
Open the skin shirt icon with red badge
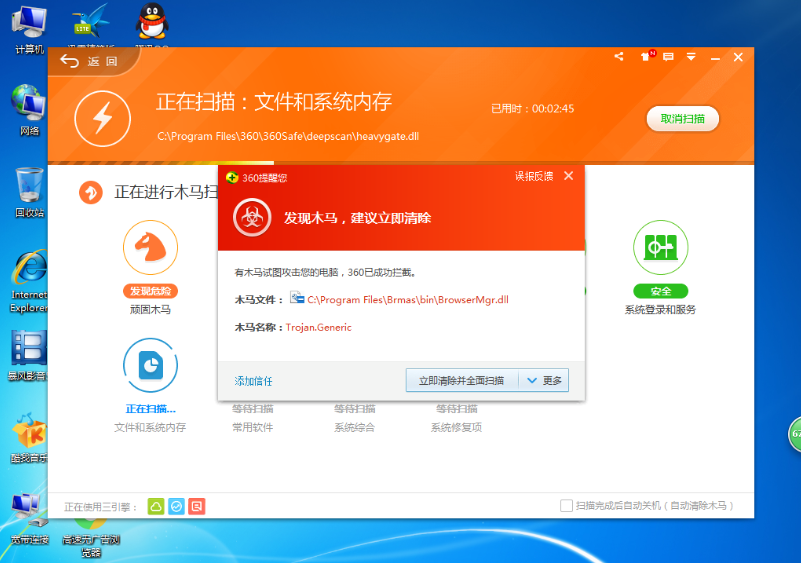pos(647,56)
